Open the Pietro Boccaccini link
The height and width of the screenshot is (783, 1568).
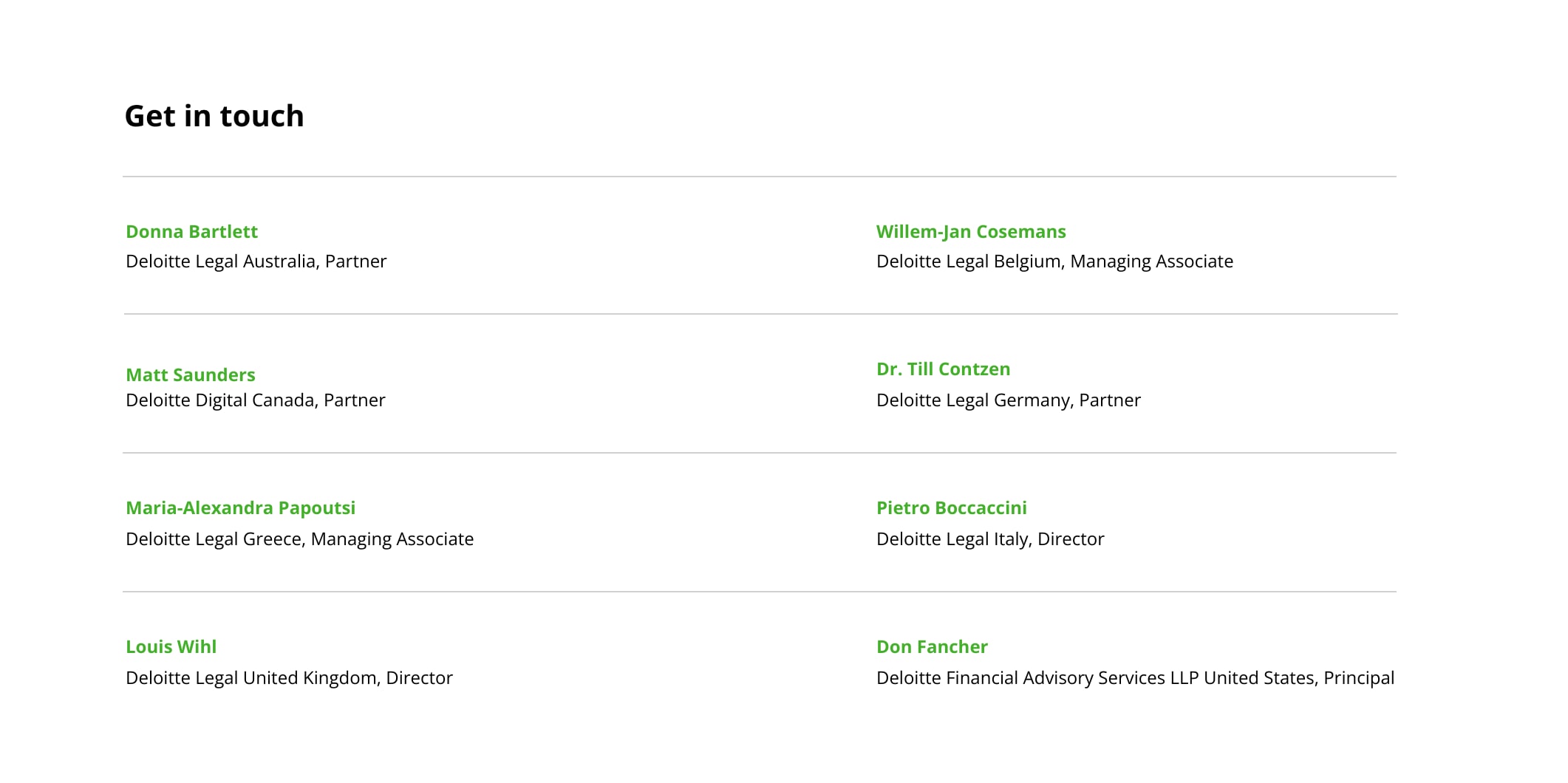coord(951,508)
